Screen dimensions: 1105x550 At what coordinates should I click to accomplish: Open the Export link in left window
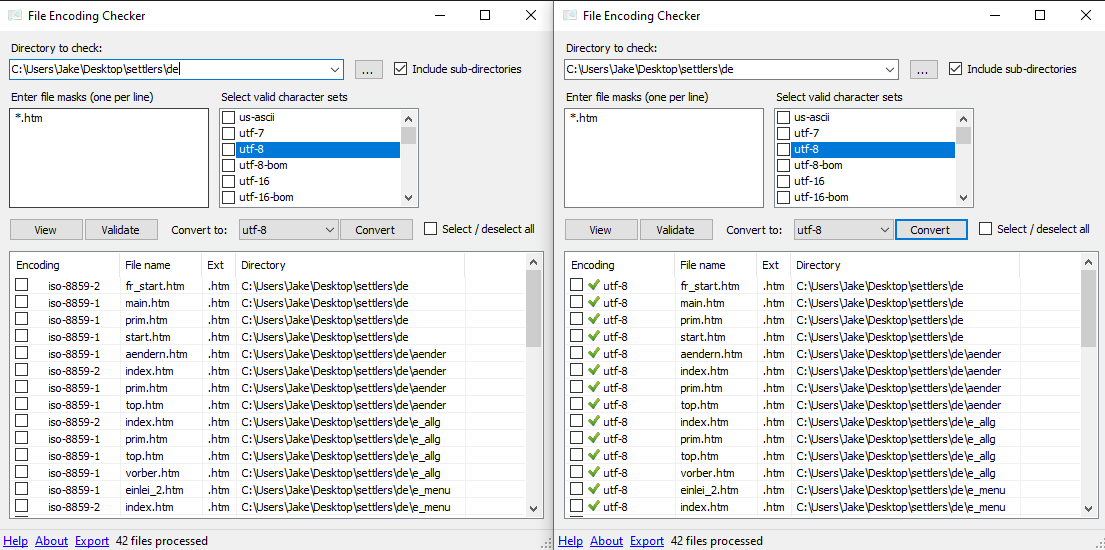coord(92,541)
